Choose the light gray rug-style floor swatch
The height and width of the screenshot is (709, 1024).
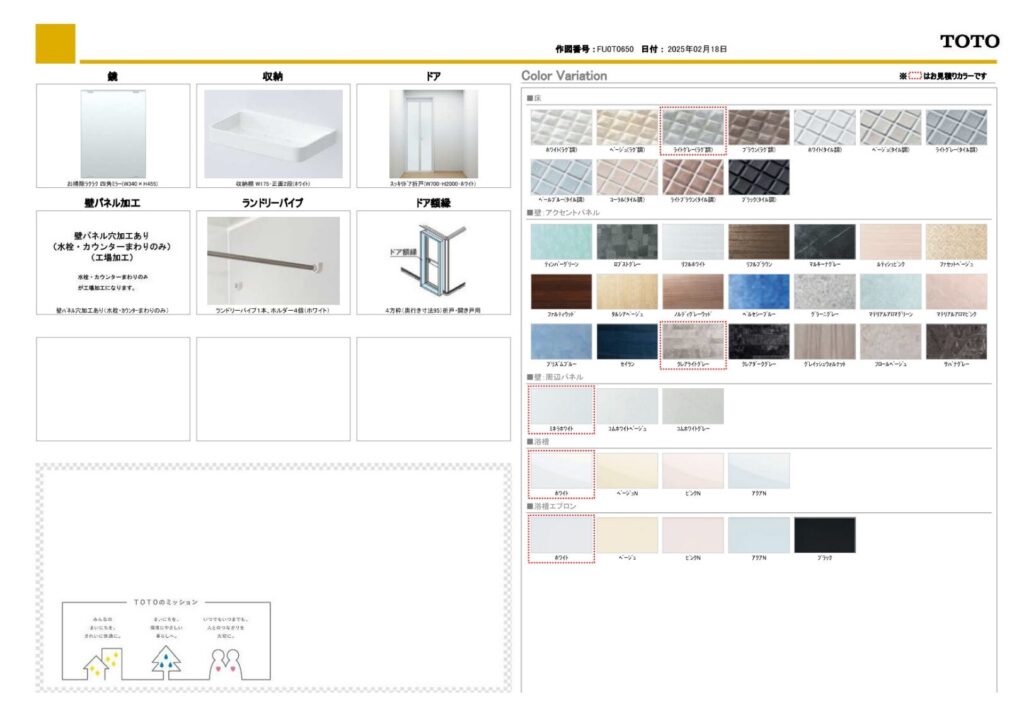click(x=692, y=127)
